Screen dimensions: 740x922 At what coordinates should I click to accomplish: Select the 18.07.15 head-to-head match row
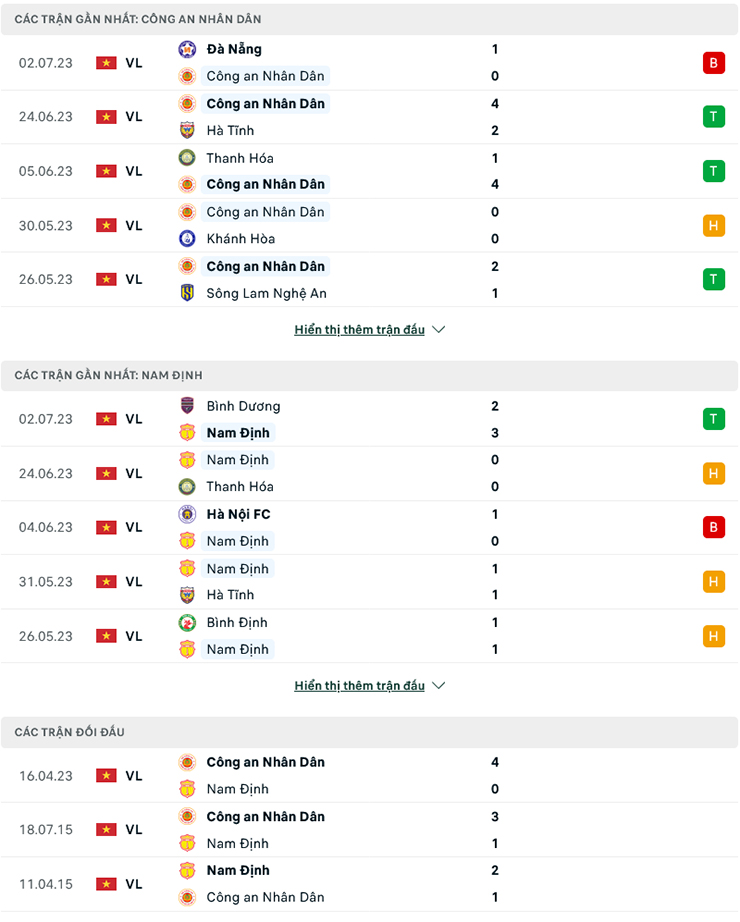click(369, 830)
